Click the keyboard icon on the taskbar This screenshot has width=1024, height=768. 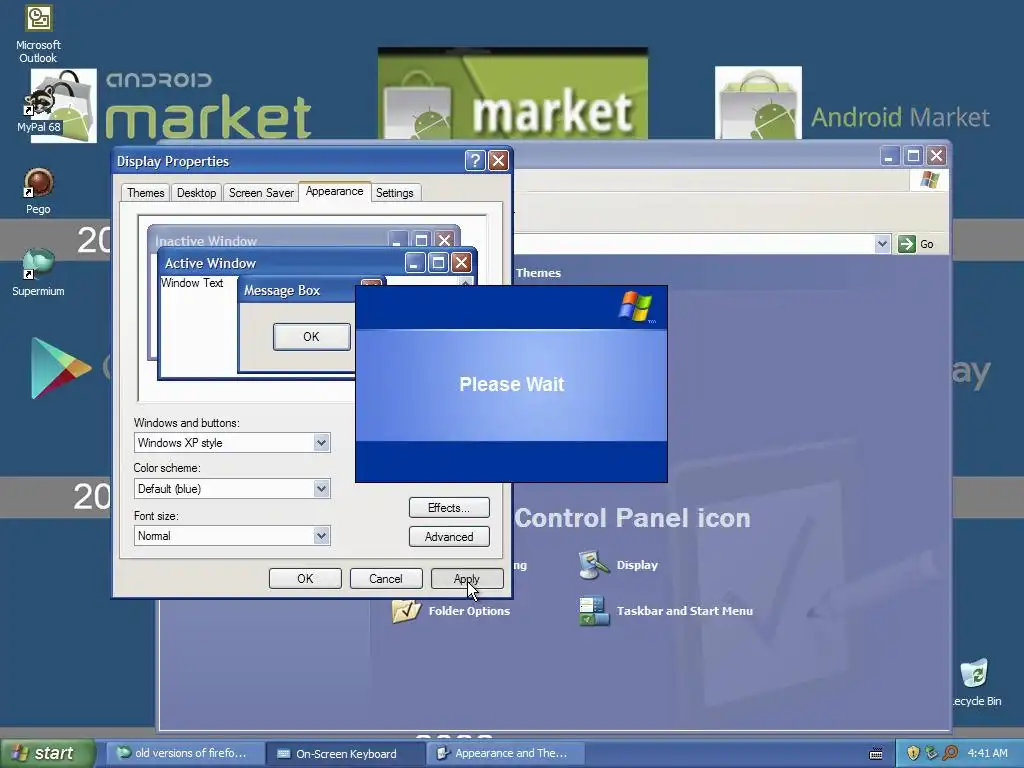[x=876, y=754]
